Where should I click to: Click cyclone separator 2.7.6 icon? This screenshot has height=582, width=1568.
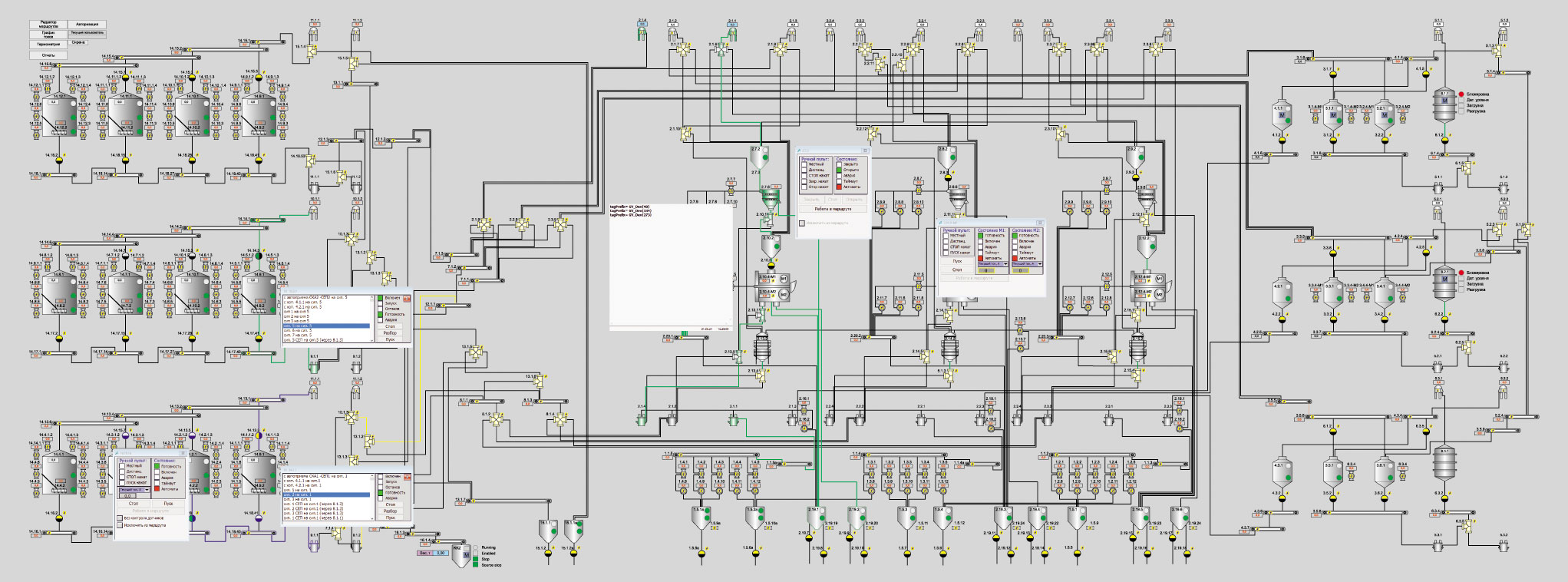tap(770, 200)
